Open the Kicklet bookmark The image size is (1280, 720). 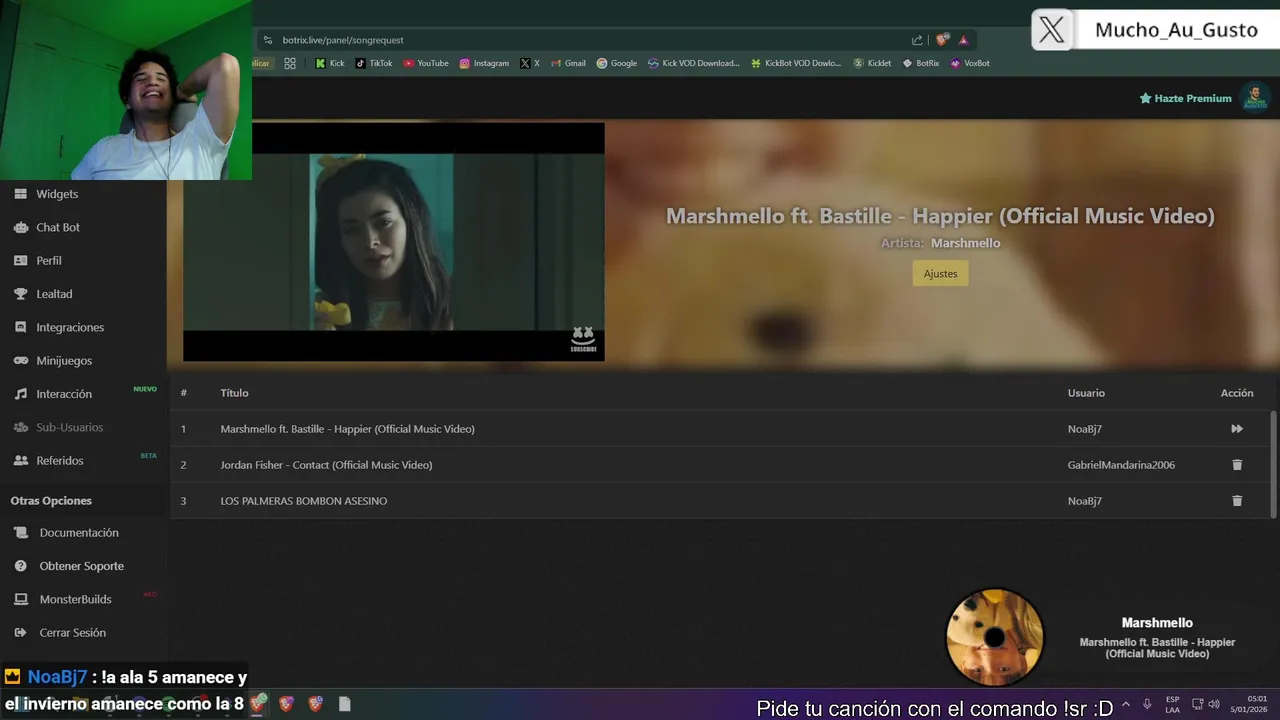click(x=871, y=63)
